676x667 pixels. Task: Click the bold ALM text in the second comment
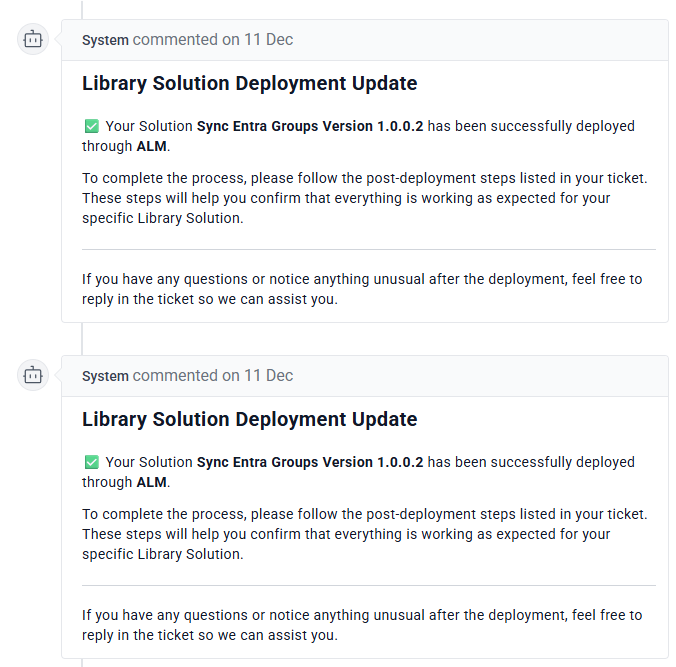[x=151, y=482]
